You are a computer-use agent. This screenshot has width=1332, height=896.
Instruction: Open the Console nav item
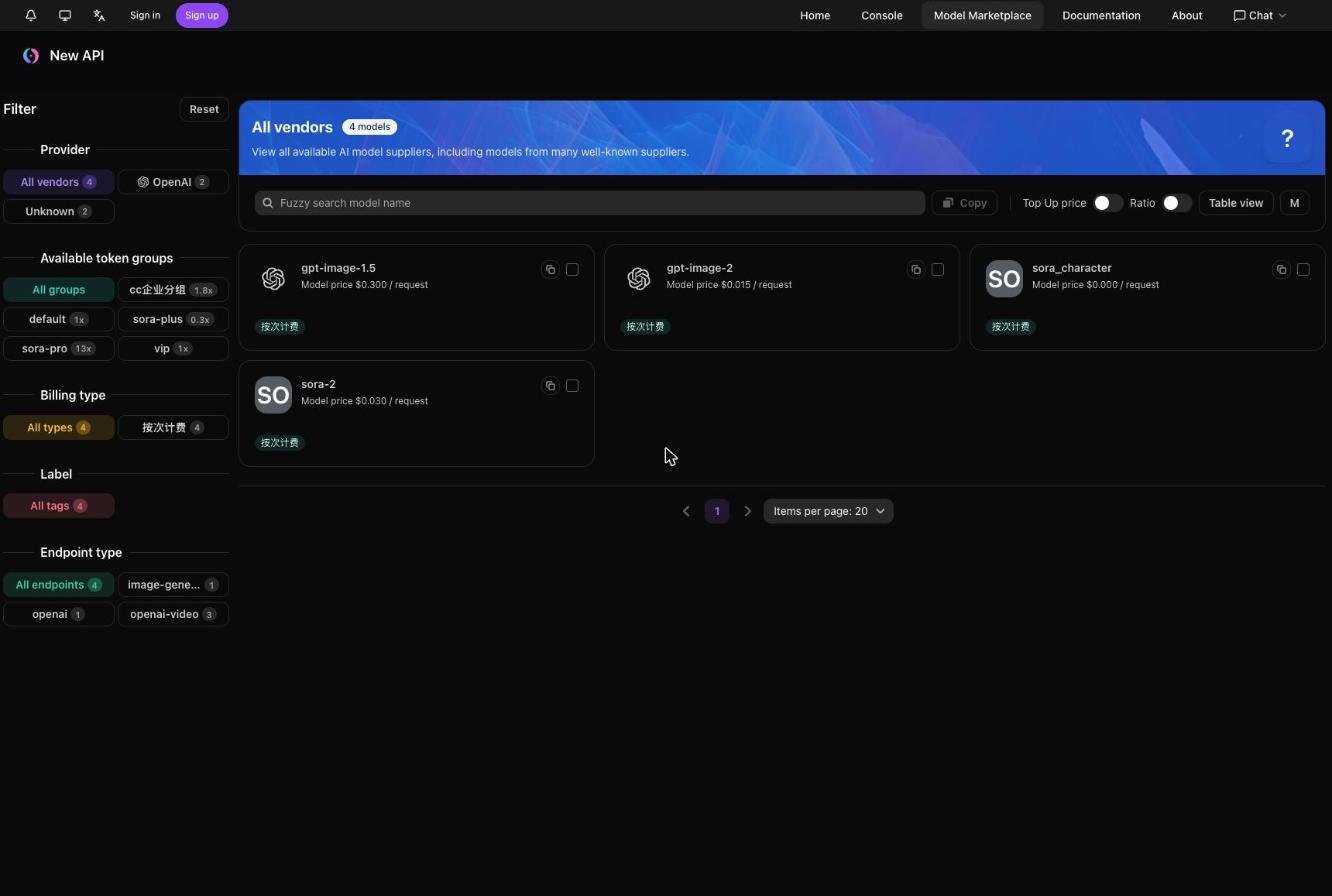(882, 15)
